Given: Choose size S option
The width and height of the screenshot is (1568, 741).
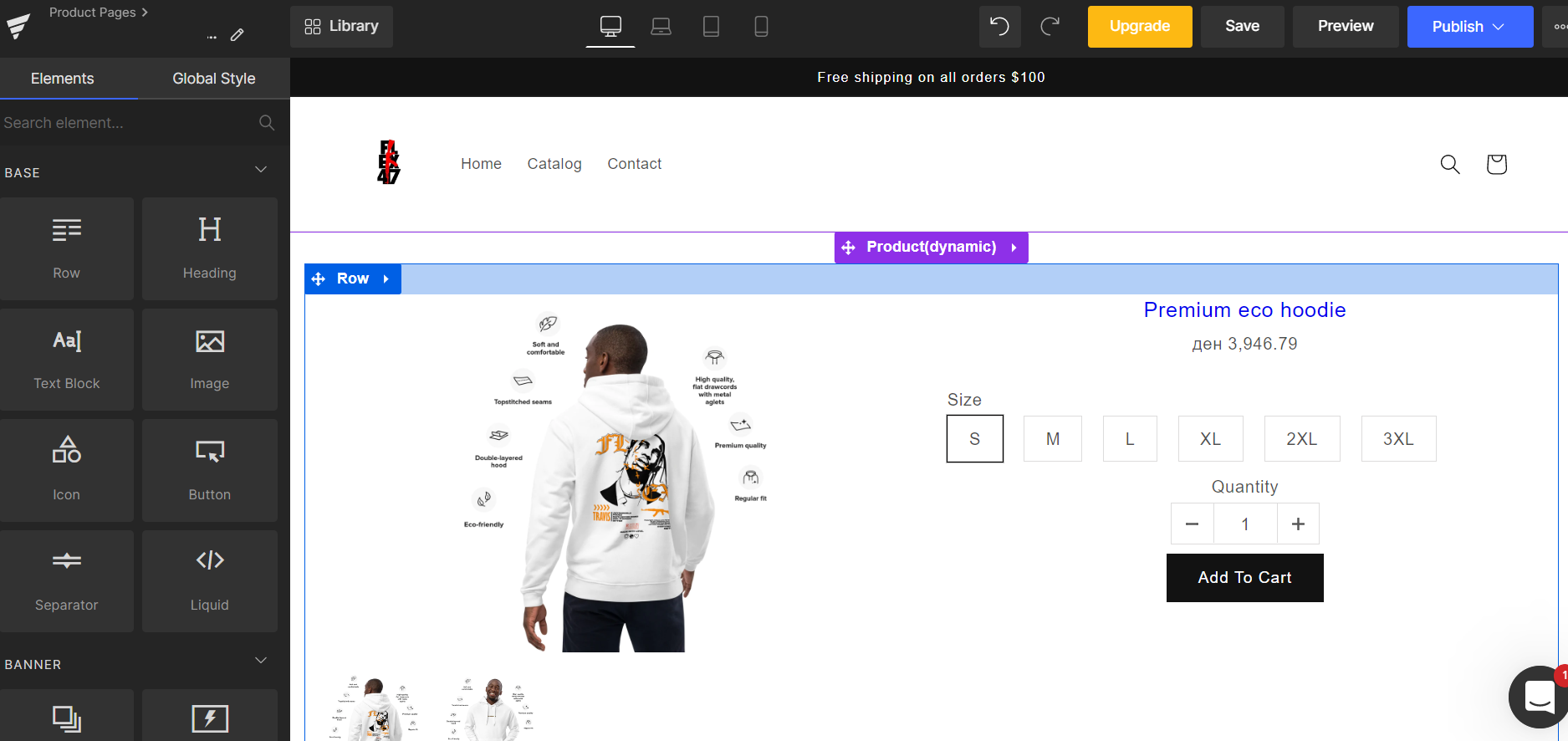Looking at the screenshot, I should coord(975,439).
